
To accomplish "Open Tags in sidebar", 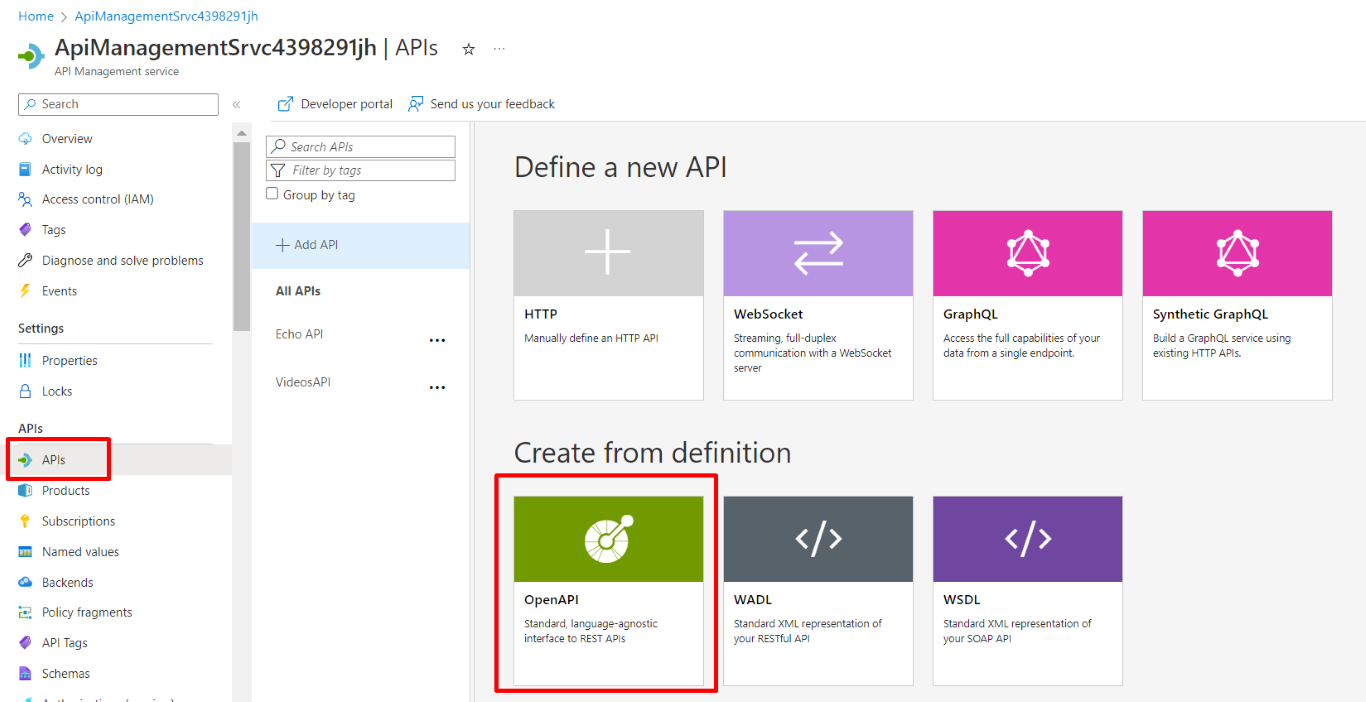I will [x=54, y=230].
